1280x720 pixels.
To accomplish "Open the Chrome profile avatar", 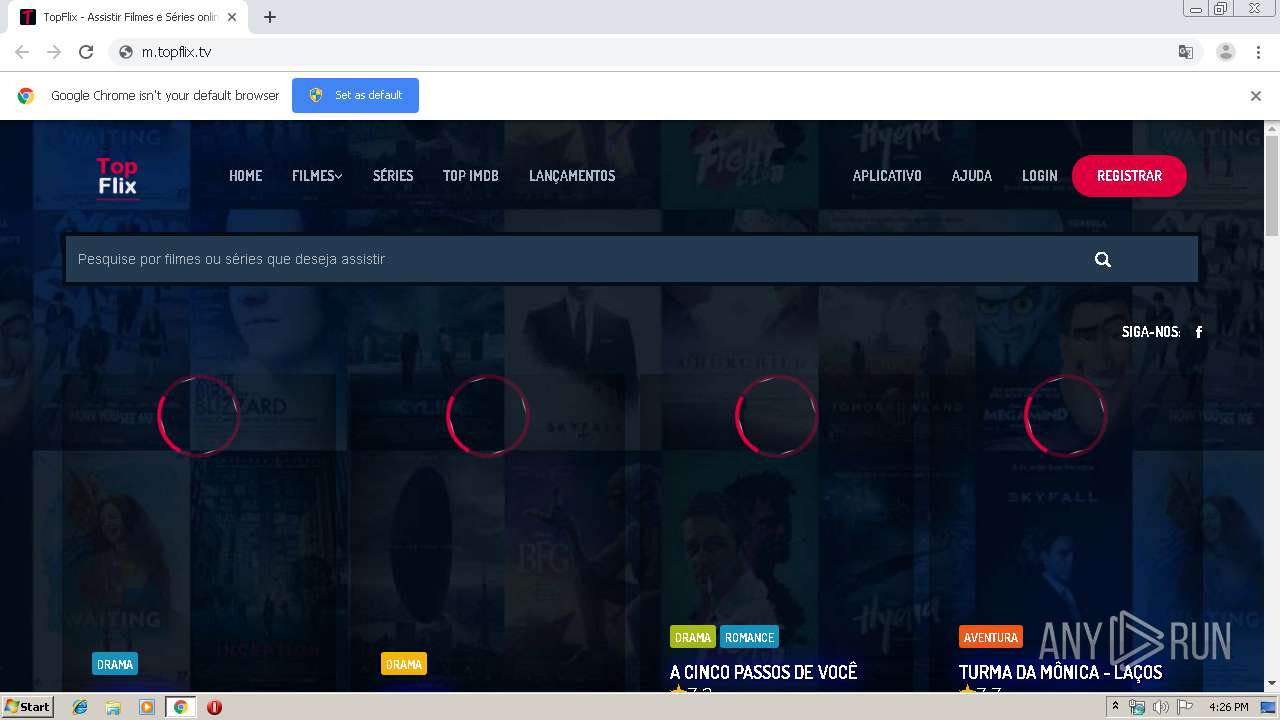I will [1226, 52].
